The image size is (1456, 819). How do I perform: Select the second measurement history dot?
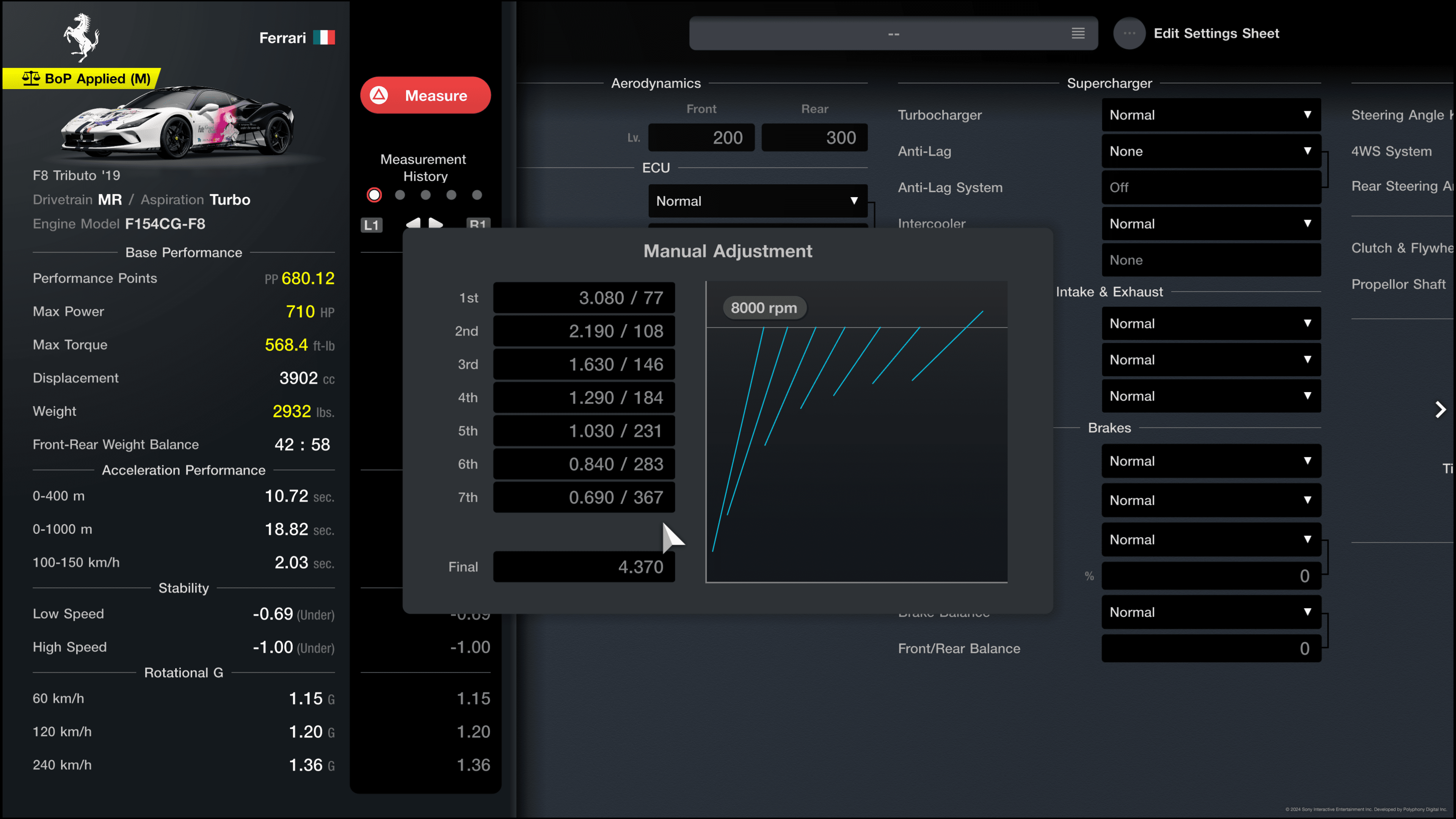pos(400,195)
